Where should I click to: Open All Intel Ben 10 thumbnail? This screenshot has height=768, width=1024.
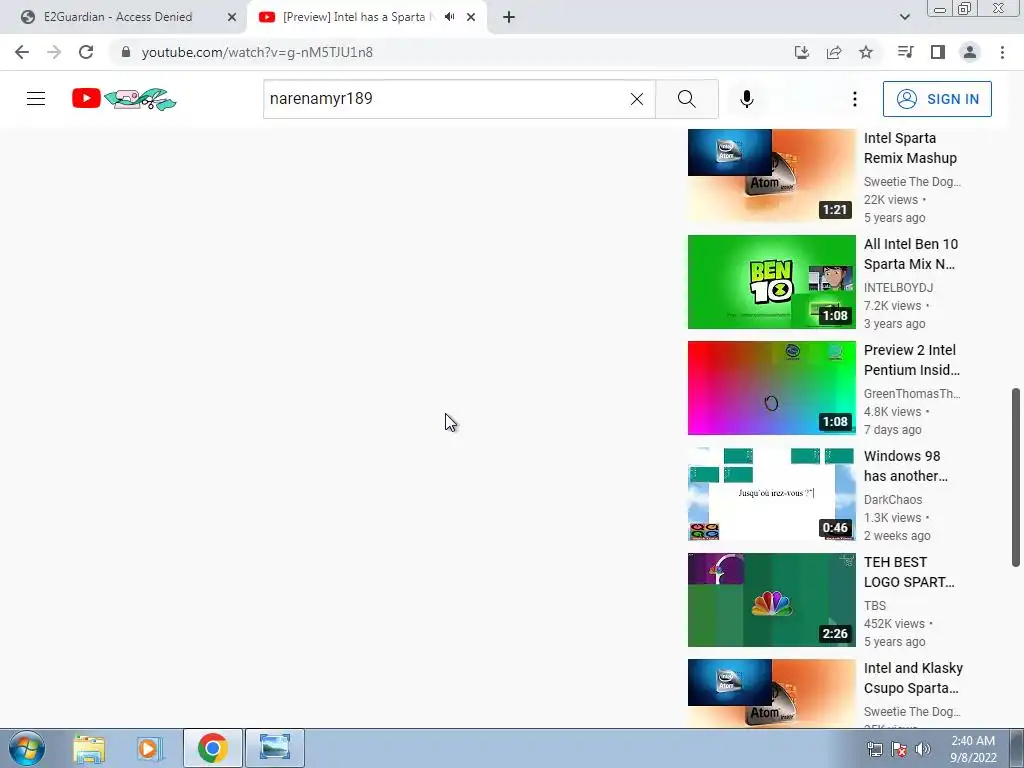click(771, 281)
